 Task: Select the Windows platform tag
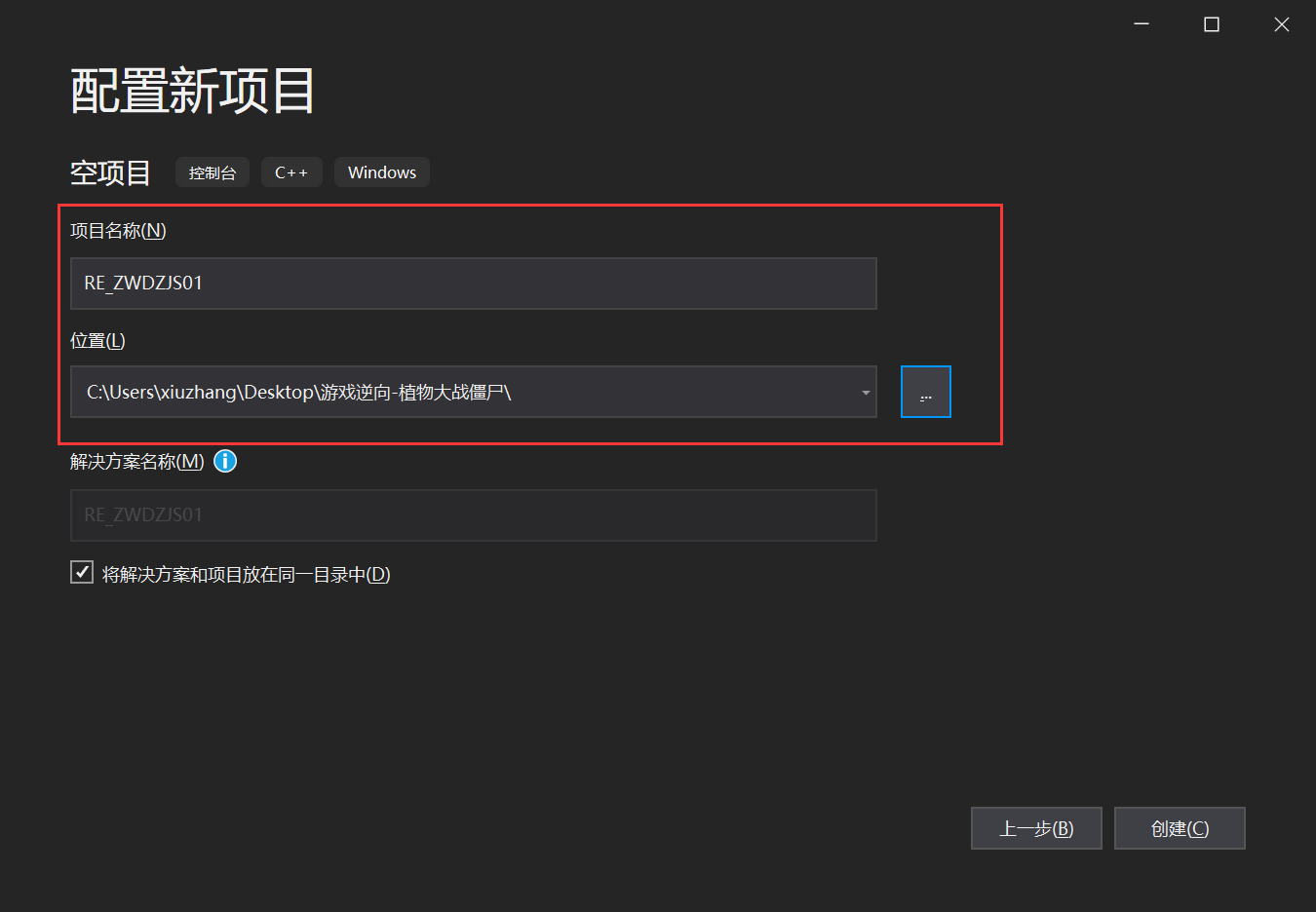click(x=381, y=171)
